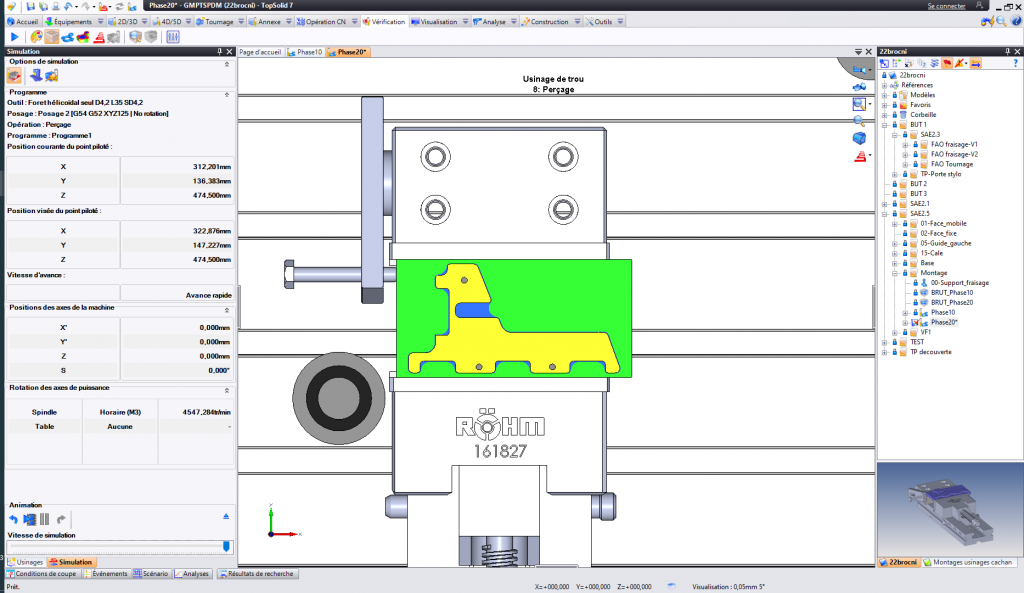
Task: Switch to the Phase10 document tab
Action: [x=305, y=51]
